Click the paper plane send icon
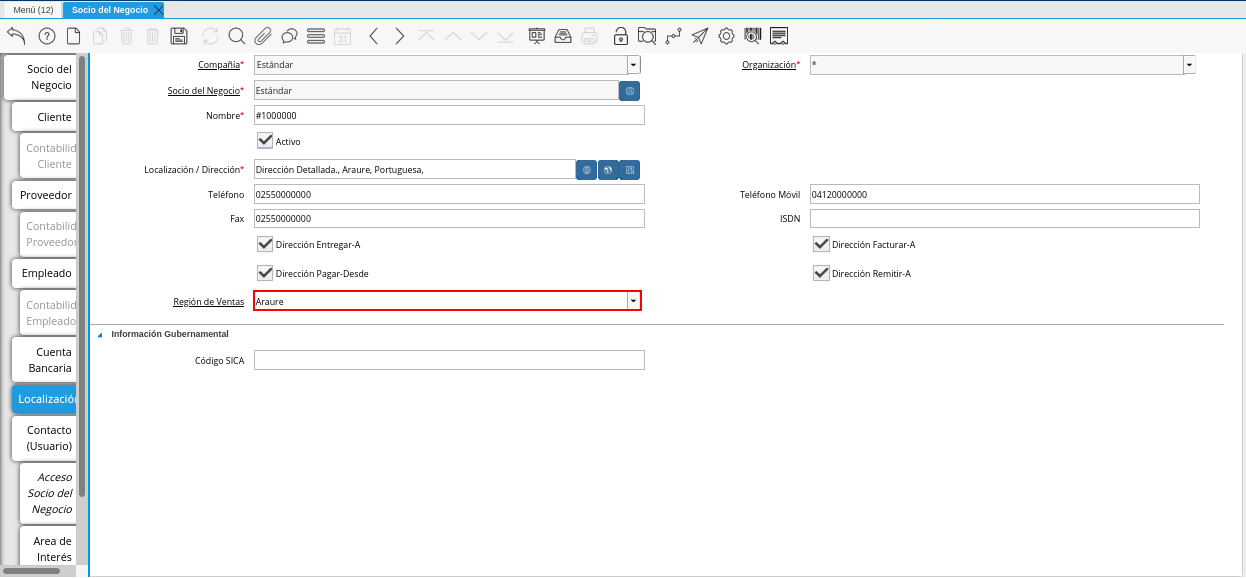Screen dimensions: 1246x578 [700, 37]
